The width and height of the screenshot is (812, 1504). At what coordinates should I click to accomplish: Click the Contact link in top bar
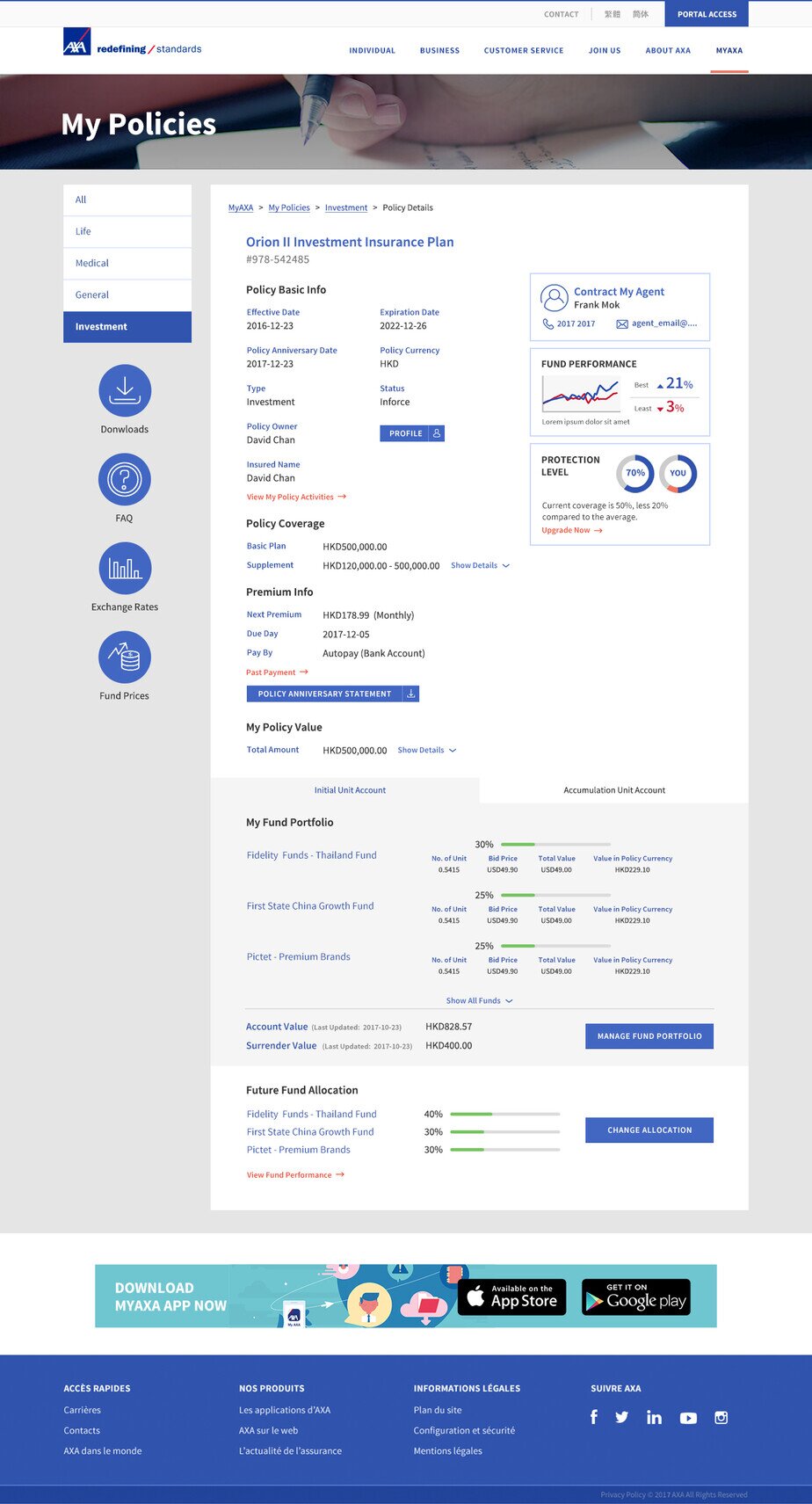(x=562, y=14)
